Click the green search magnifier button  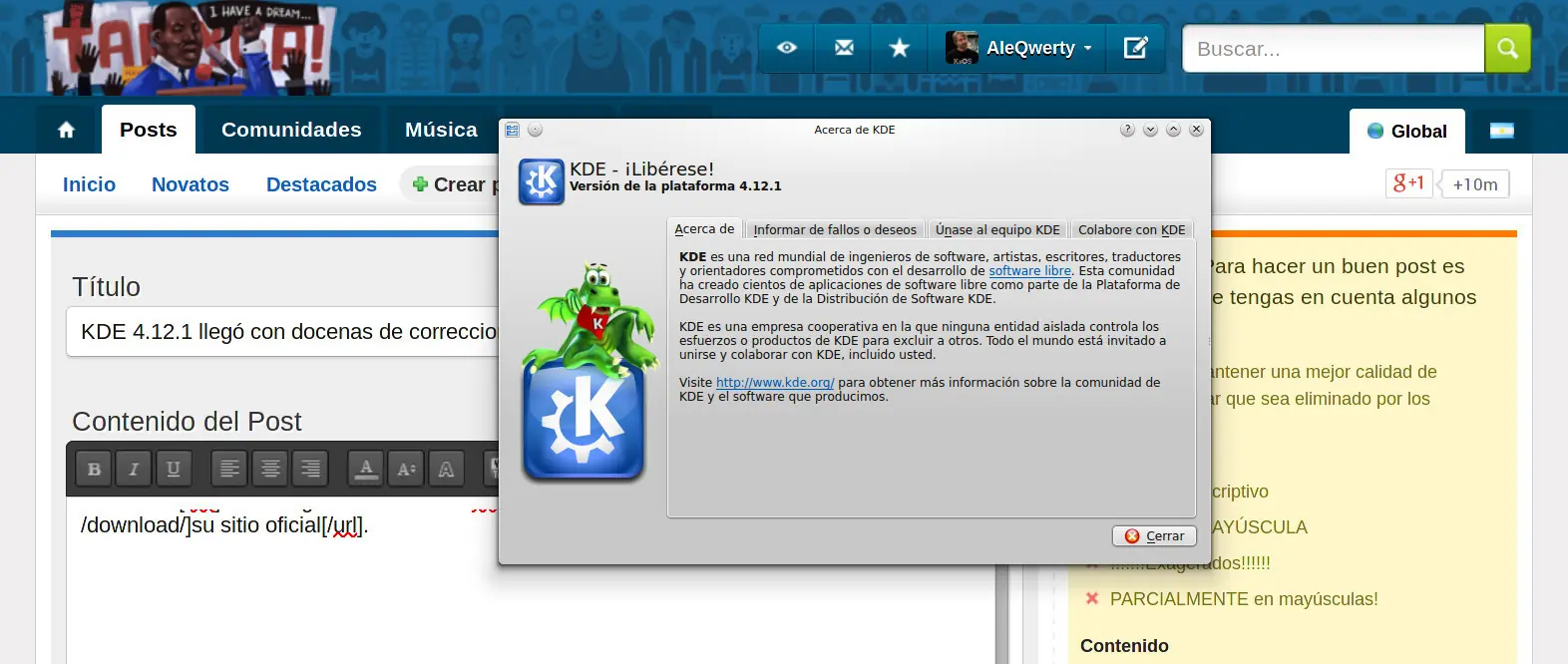(x=1507, y=49)
